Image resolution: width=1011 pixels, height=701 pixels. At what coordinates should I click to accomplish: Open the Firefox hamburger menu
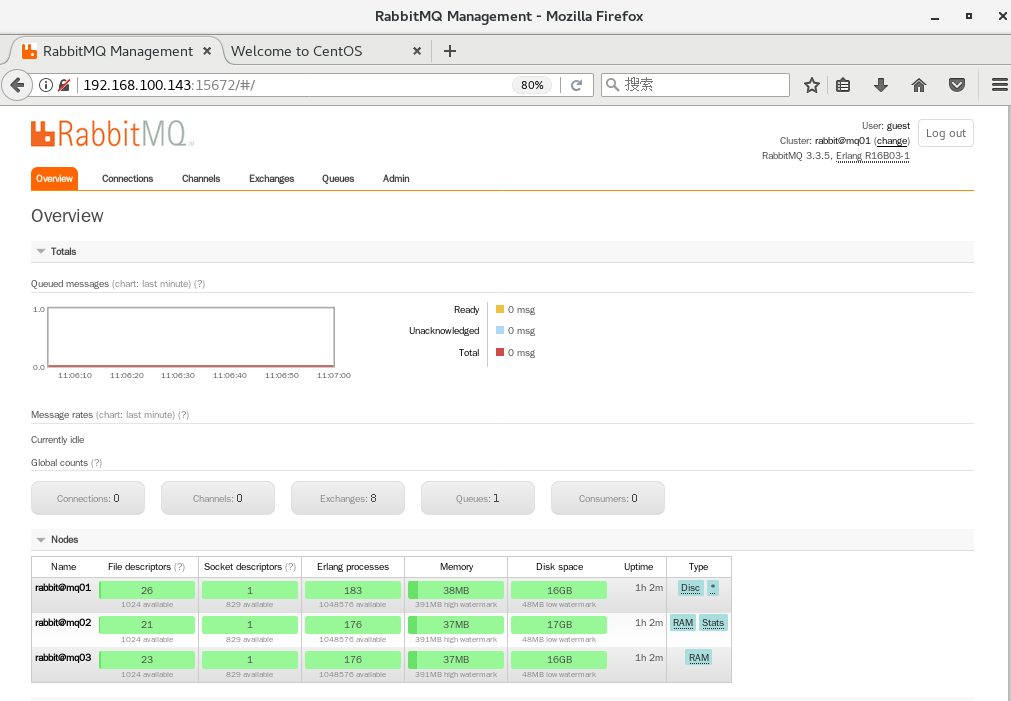click(x=999, y=84)
